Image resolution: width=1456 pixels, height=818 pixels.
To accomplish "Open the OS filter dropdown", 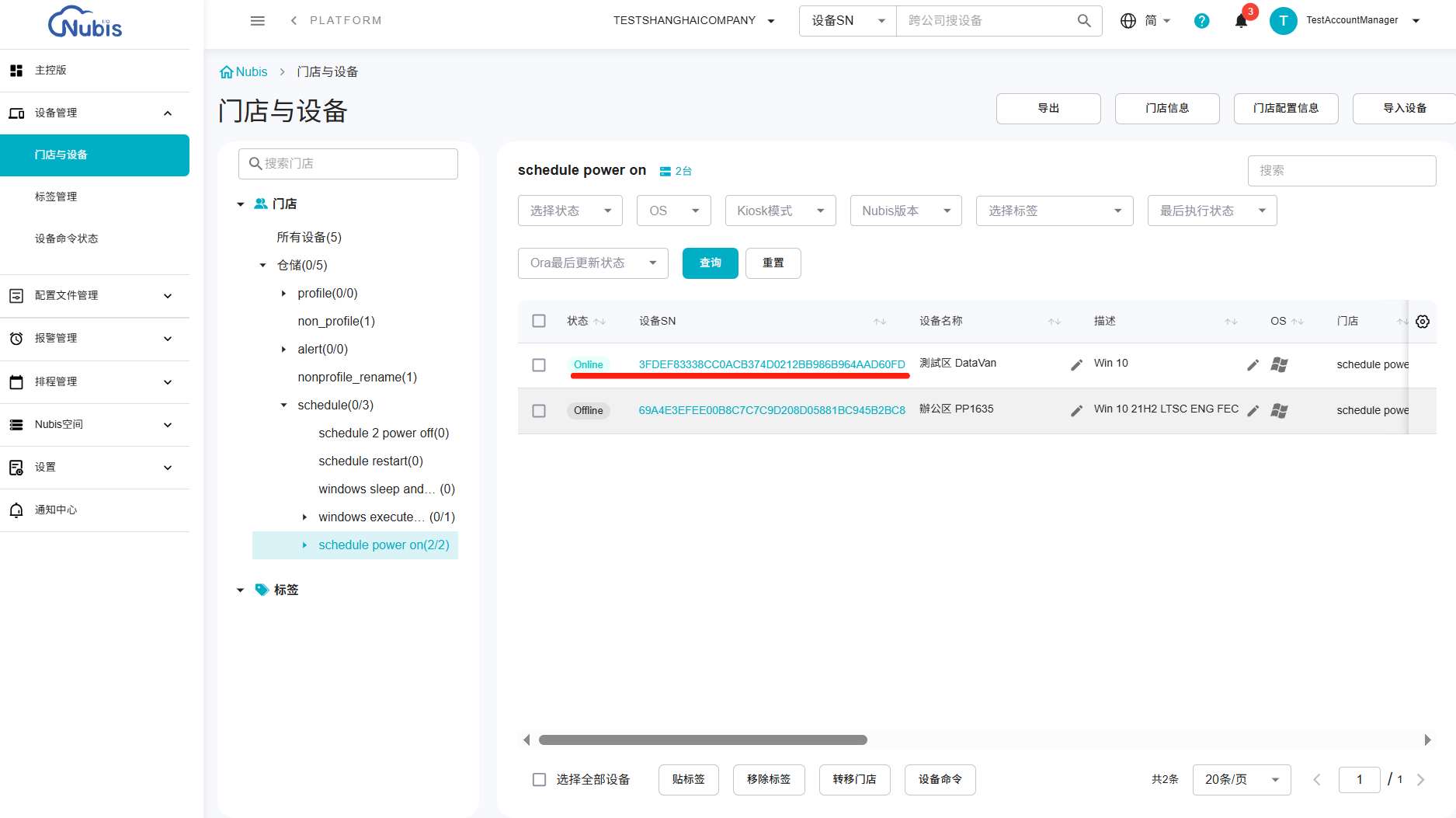I will point(674,211).
